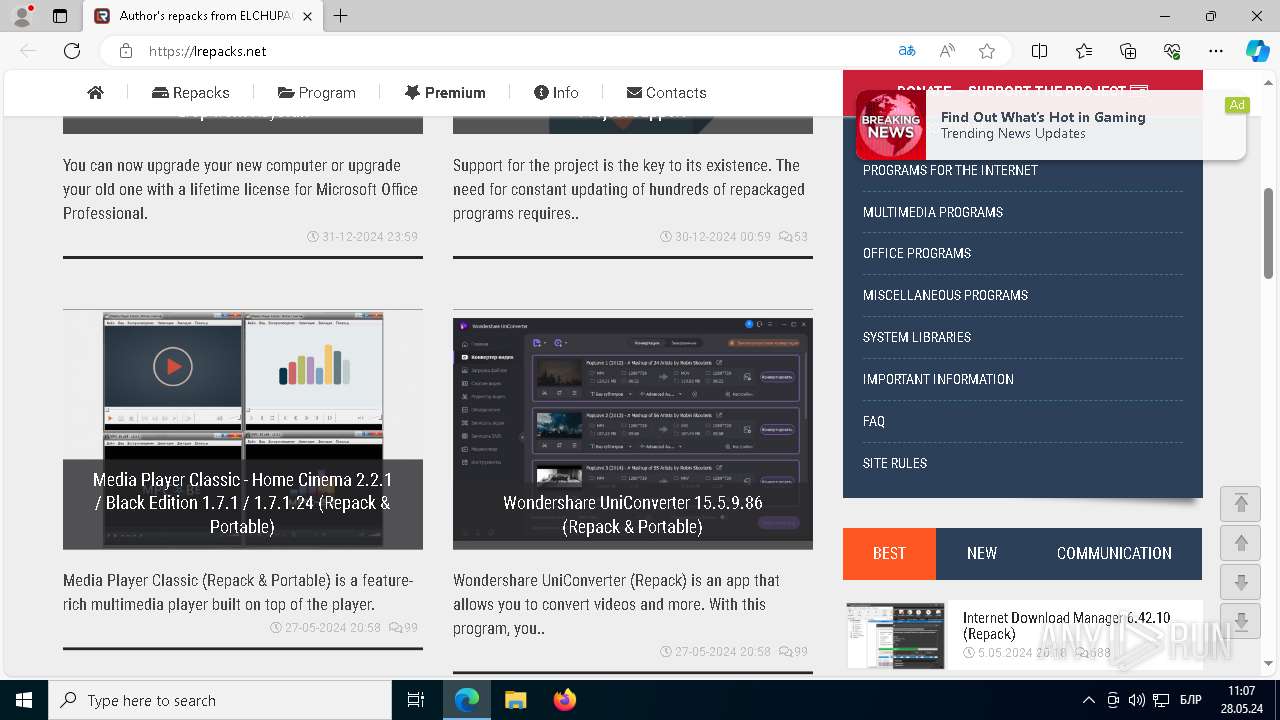
Task: Open the Program menu
Action: [x=316, y=92]
